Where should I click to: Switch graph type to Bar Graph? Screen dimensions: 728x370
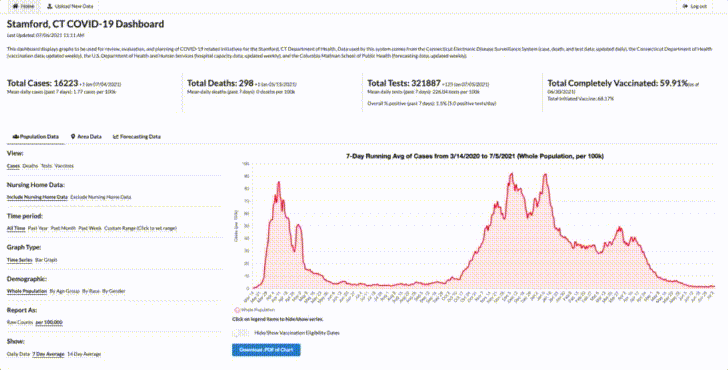tap(46, 260)
